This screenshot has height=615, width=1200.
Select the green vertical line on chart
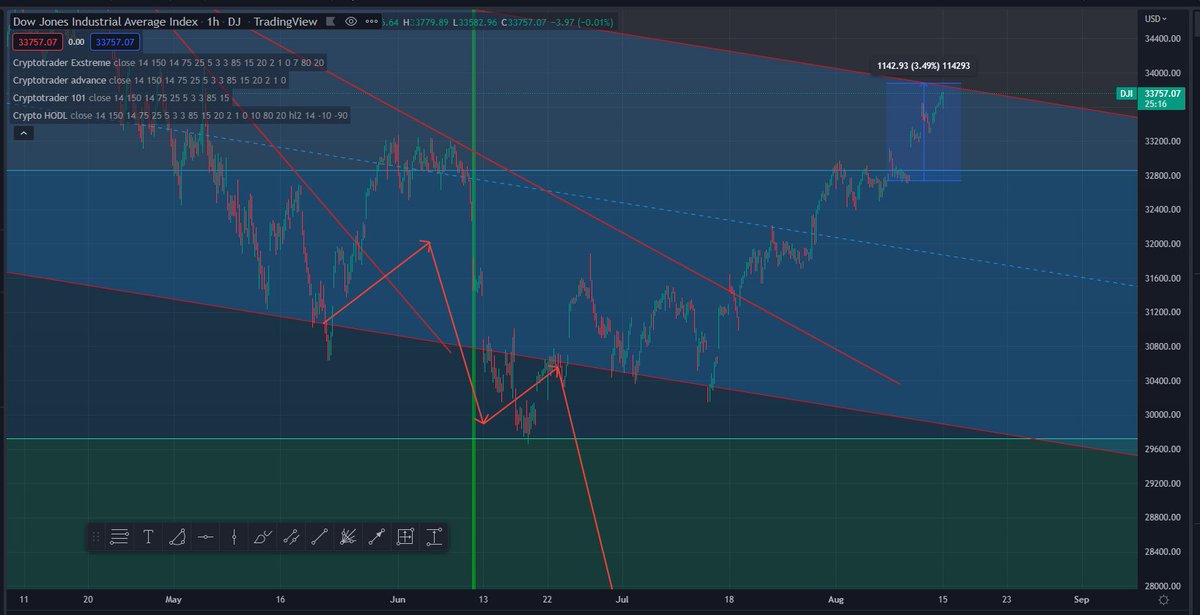pyautogui.click(x=472, y=300)
